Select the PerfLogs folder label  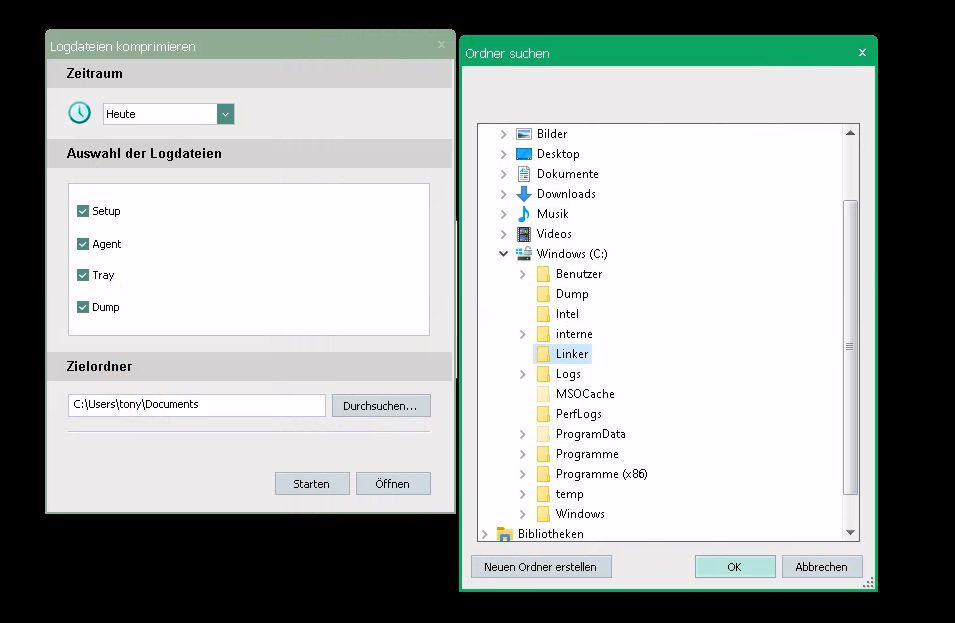pos(579,414)
